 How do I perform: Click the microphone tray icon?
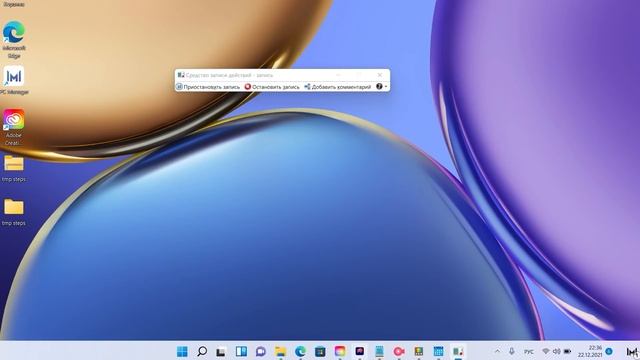click(x=511, y=351)
